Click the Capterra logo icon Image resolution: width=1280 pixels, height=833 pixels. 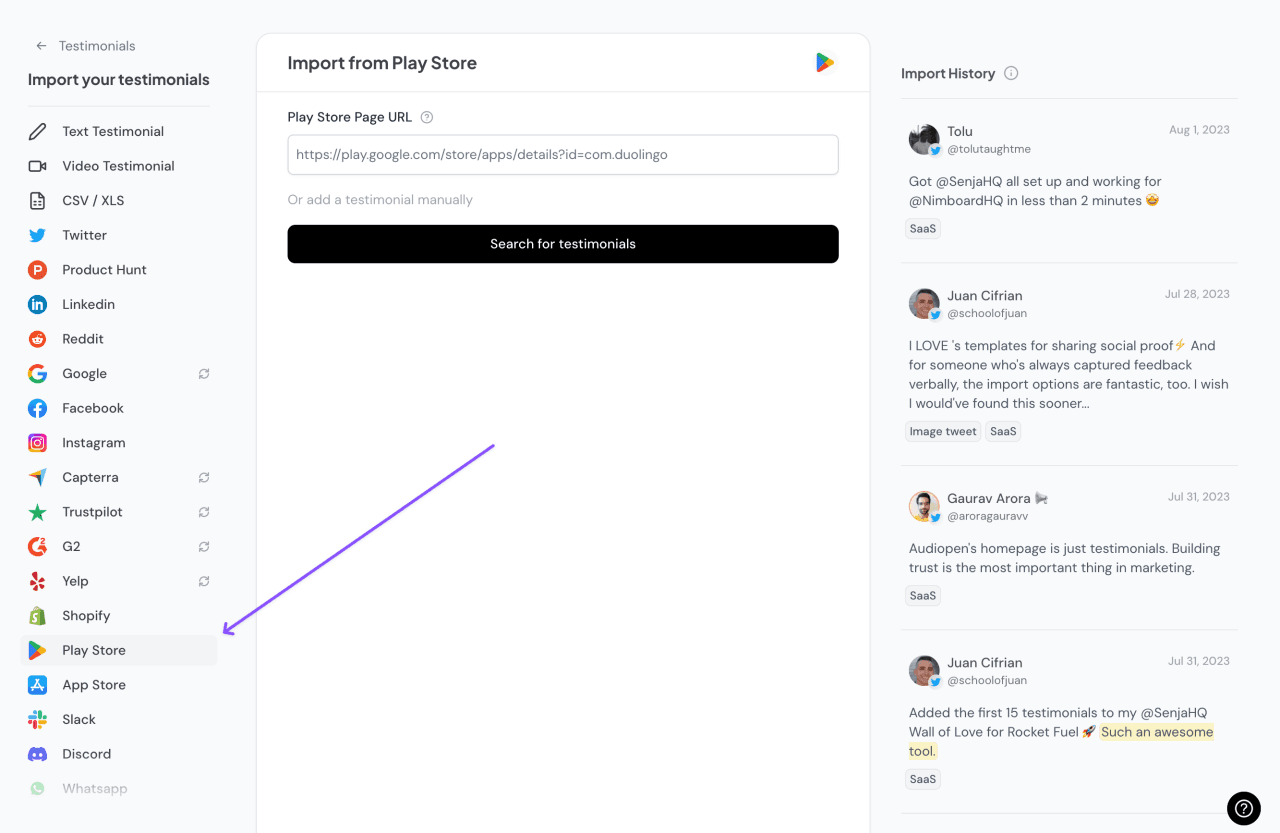coord(37,477)
